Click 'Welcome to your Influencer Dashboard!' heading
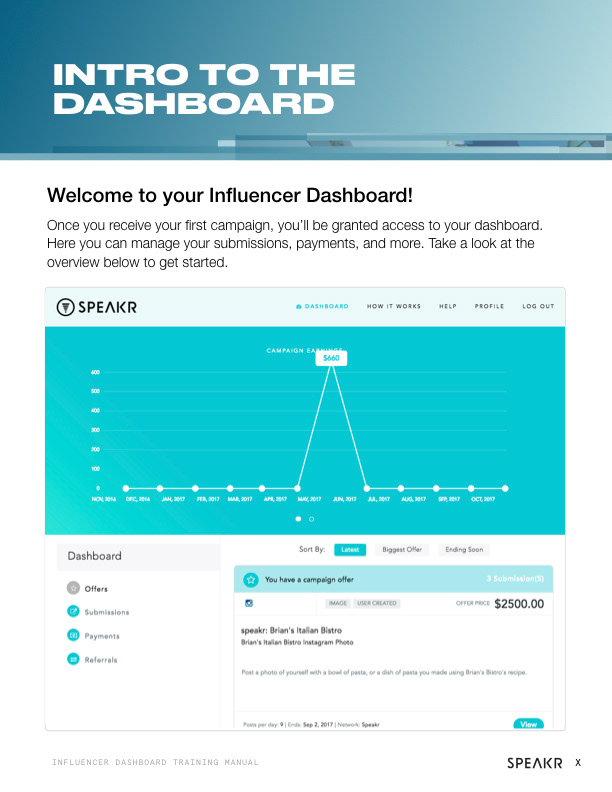The width and height of the screenshot is (612, 792). (230, 195)
